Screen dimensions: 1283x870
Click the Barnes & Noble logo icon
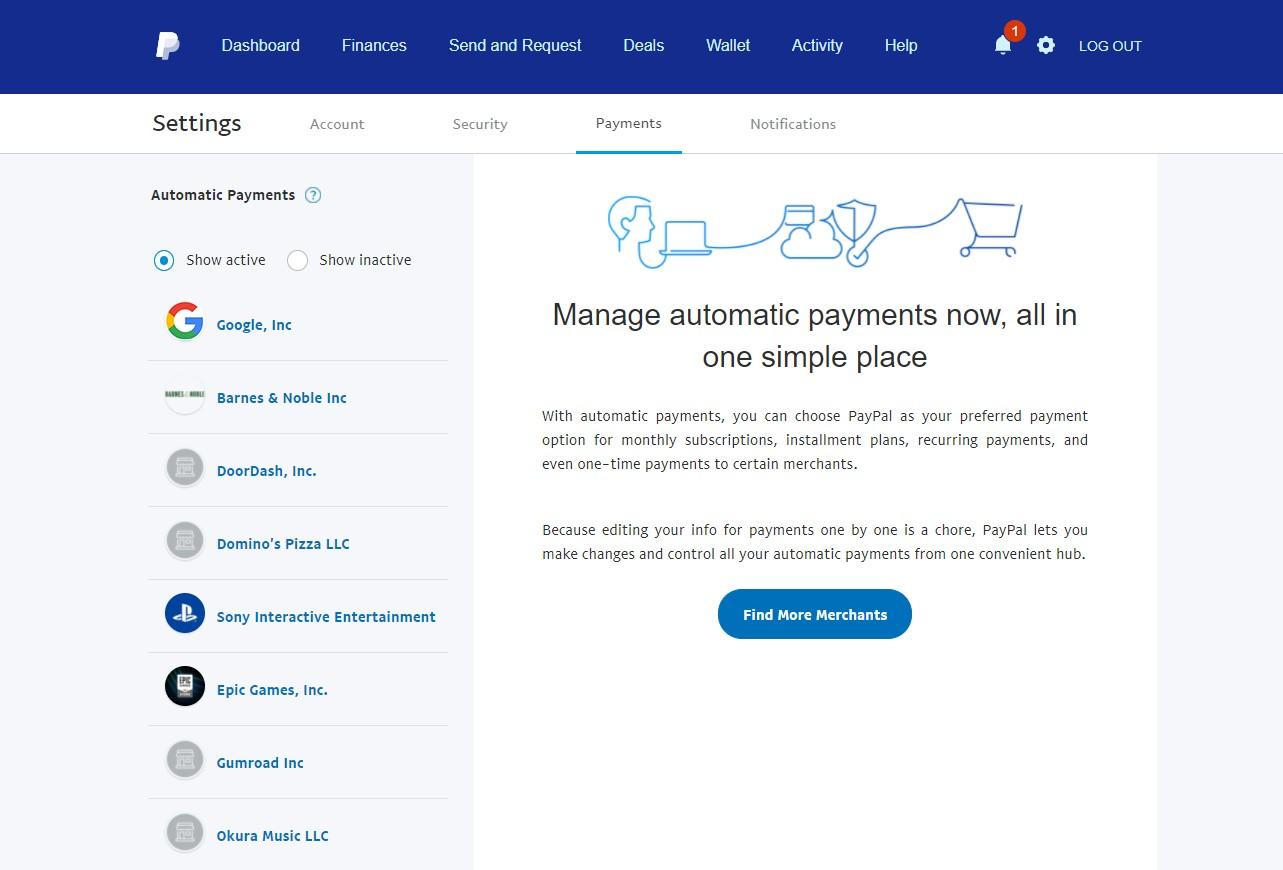tap(185, 394)
